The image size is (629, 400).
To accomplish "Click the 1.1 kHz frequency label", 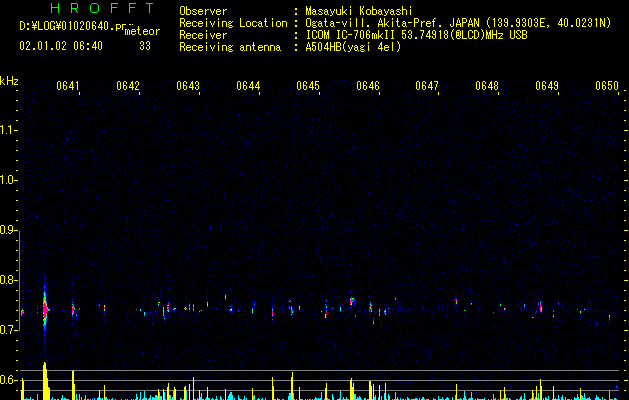I will pos(8,130).
